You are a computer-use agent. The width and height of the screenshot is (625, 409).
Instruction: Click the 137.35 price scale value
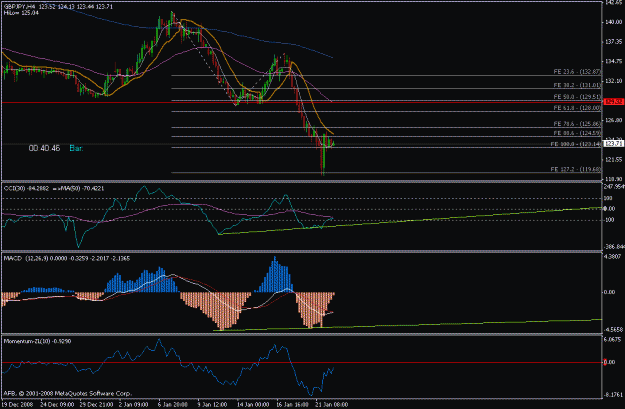coord(614,42)
